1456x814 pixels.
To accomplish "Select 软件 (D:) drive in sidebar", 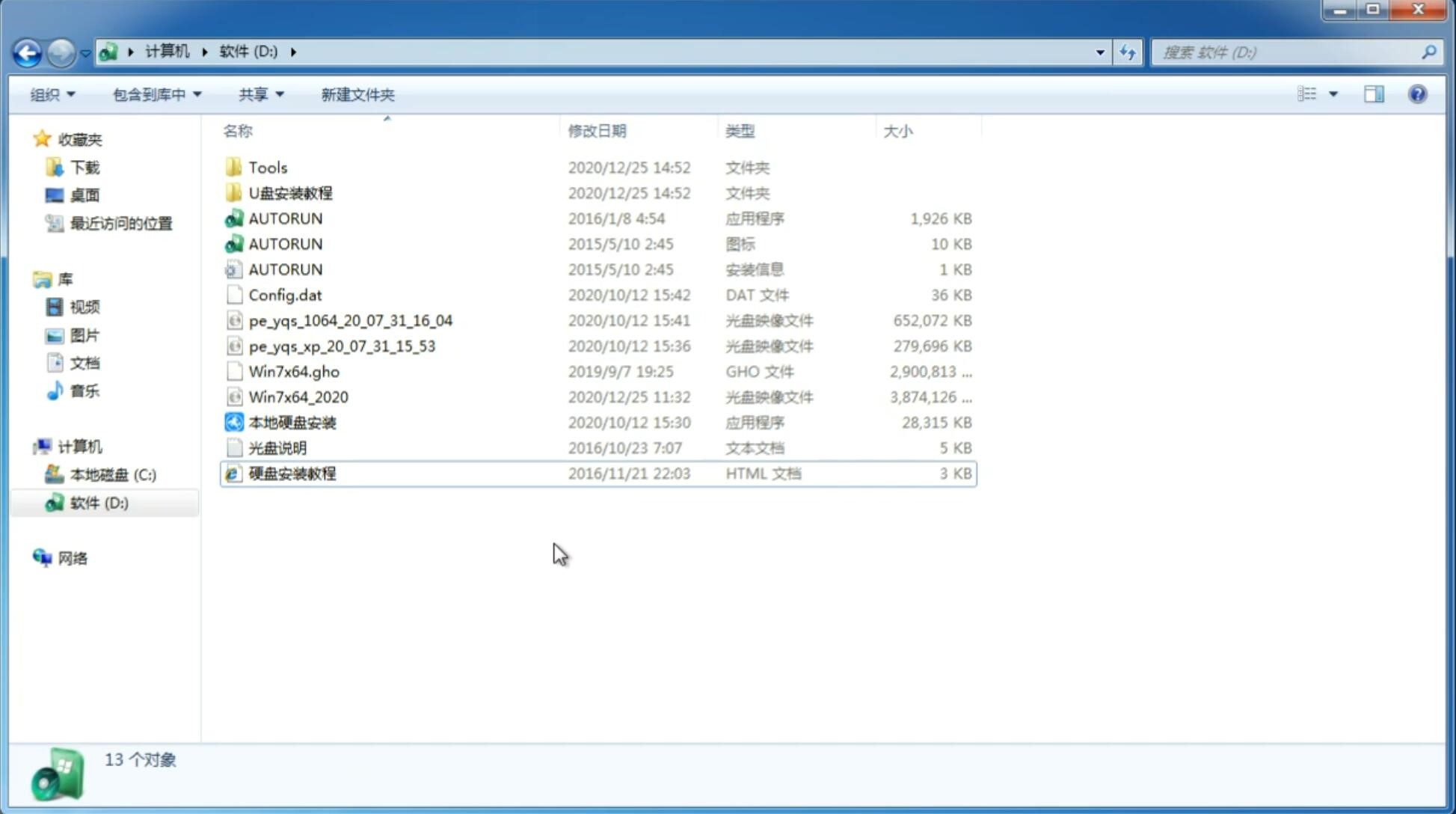I will [x=100, y=502].
